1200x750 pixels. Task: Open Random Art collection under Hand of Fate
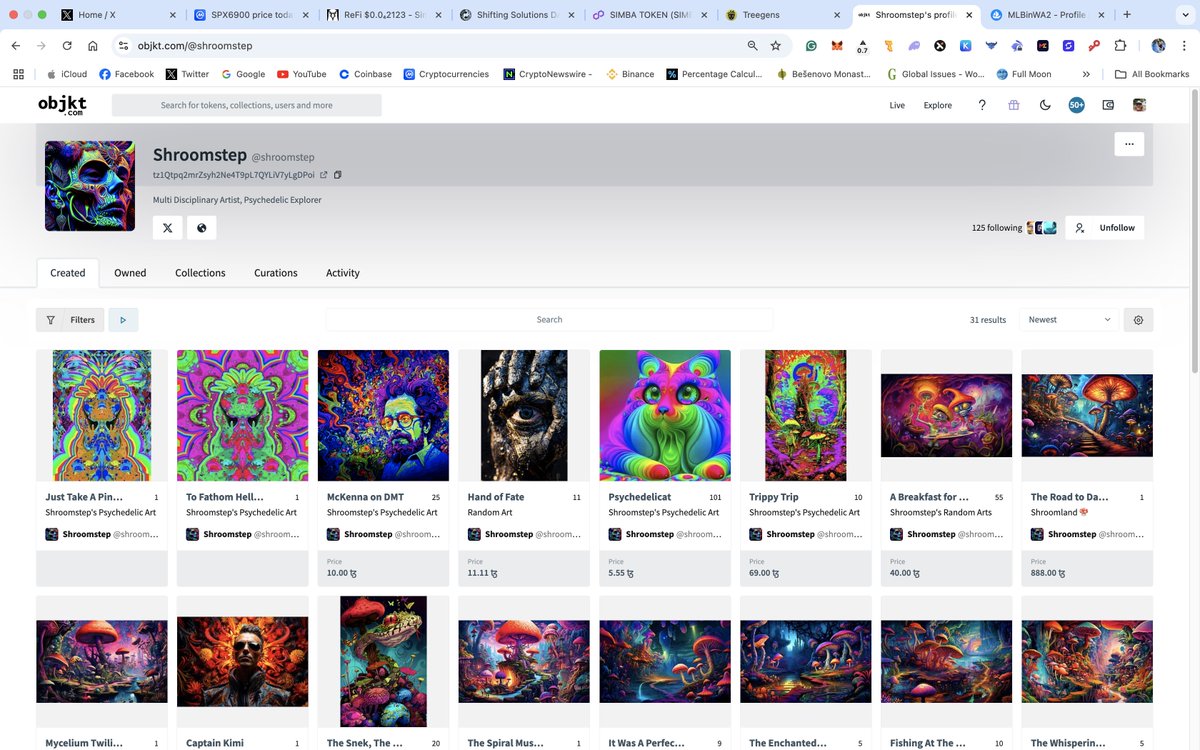coord(493,512)
